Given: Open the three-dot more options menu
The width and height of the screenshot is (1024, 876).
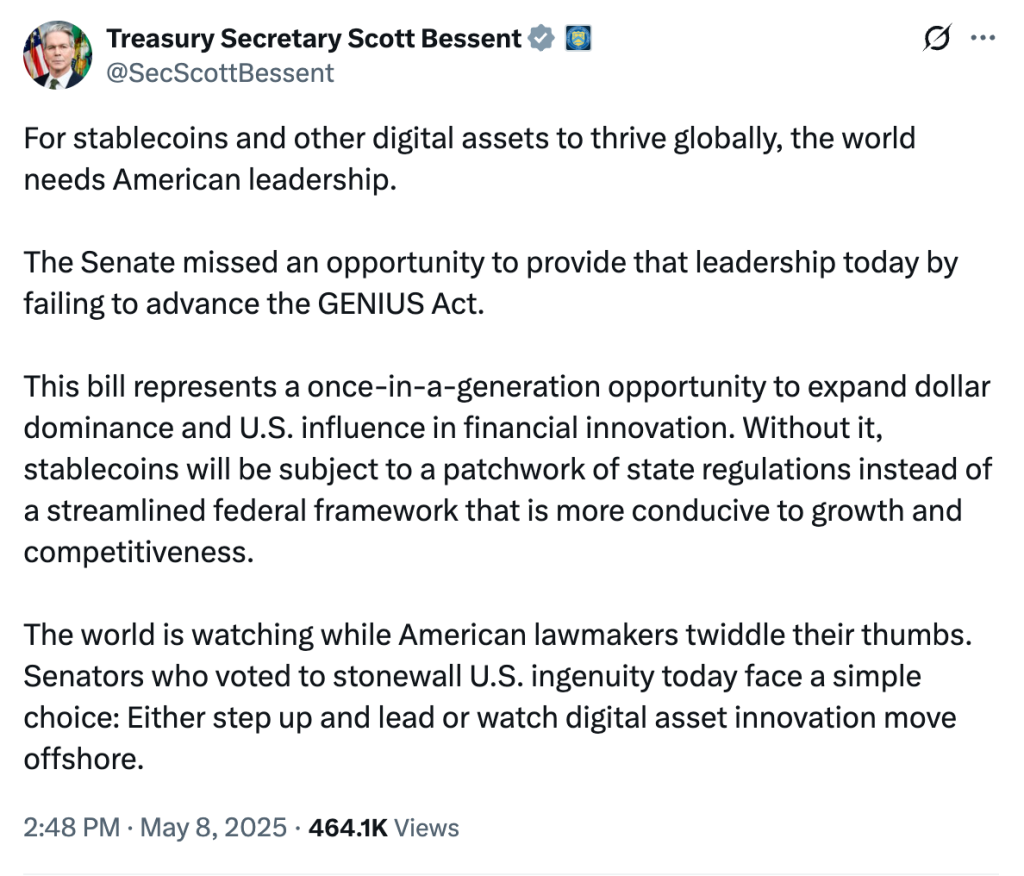Looking at the screenshot, I should (x=984, y=38).
